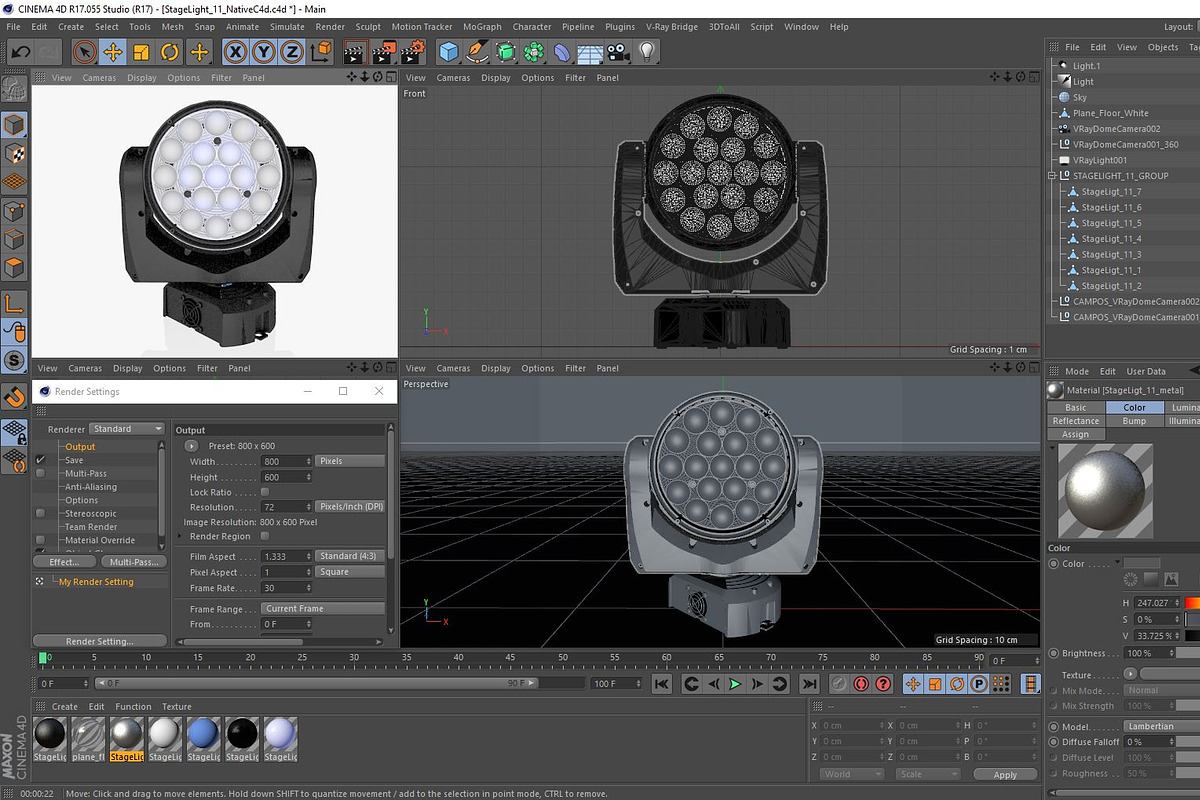Open the floor environment icon
The height and width of the screenshot is (800, 1200).
tap(591, 52)
